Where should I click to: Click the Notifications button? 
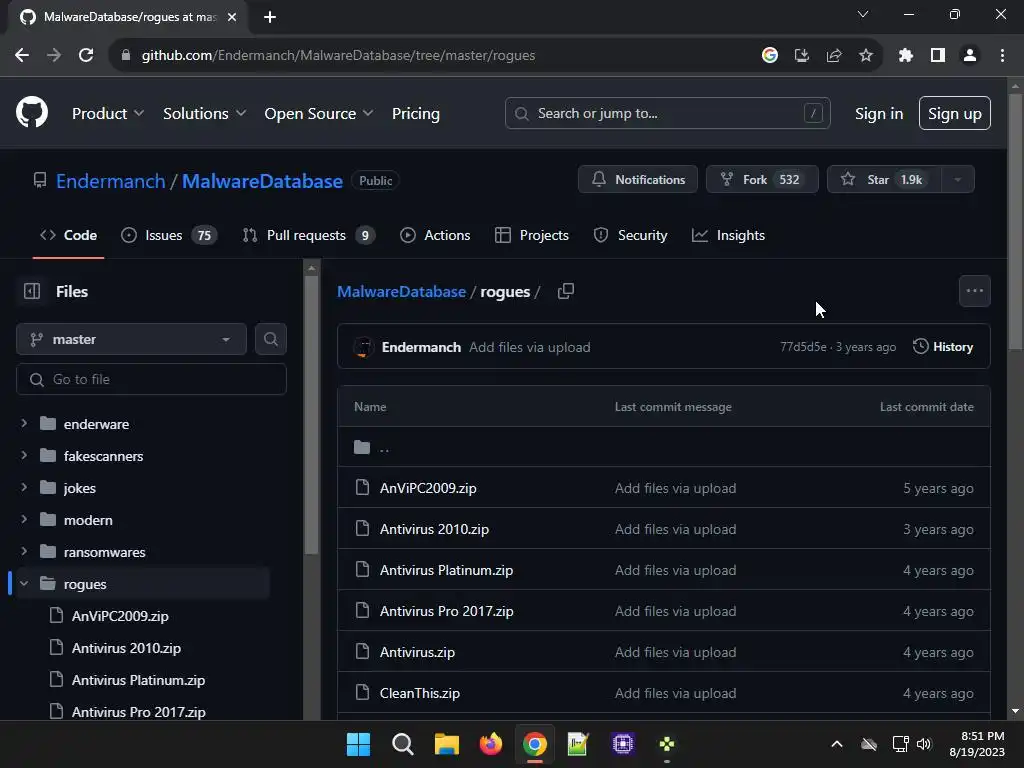pos(637,180)
